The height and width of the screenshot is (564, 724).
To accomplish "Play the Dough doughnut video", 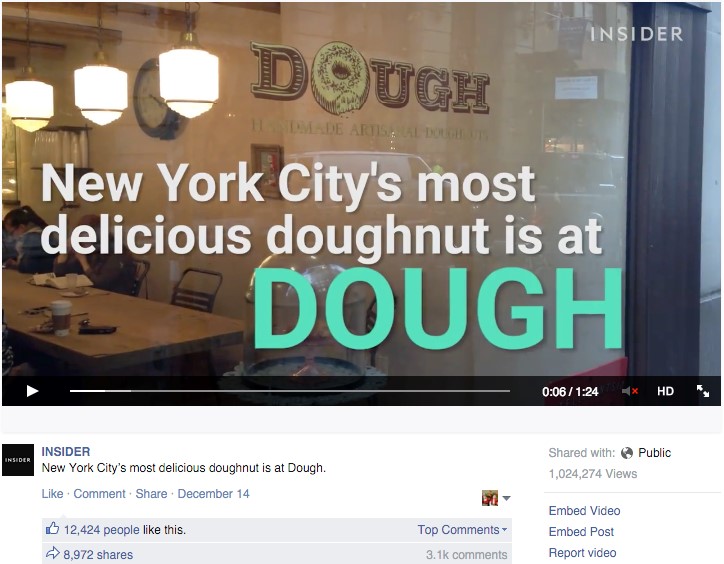I will pyautogui.click(x=32, y=391).
